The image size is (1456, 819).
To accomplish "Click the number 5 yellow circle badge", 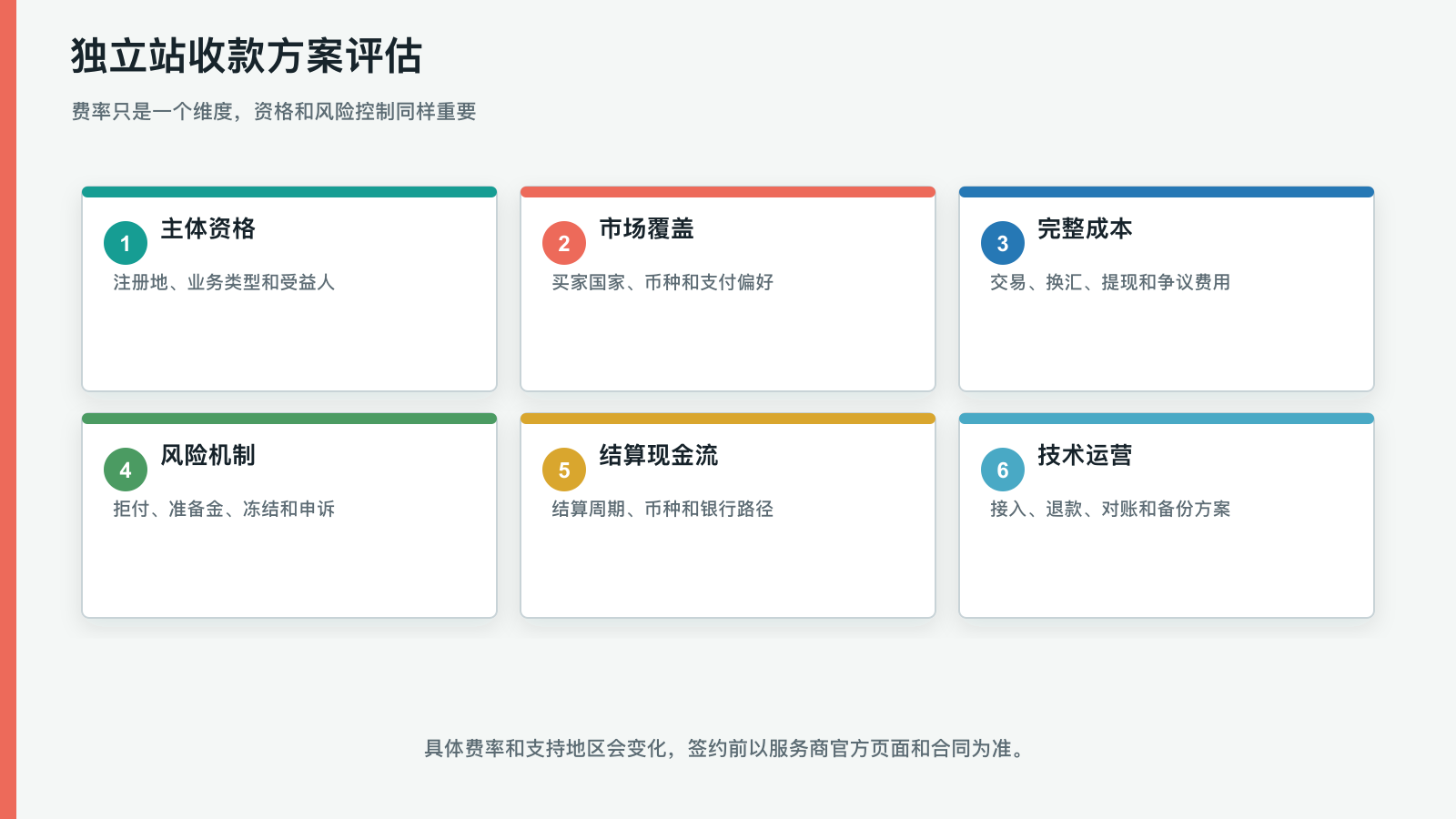I will [564, 470].
